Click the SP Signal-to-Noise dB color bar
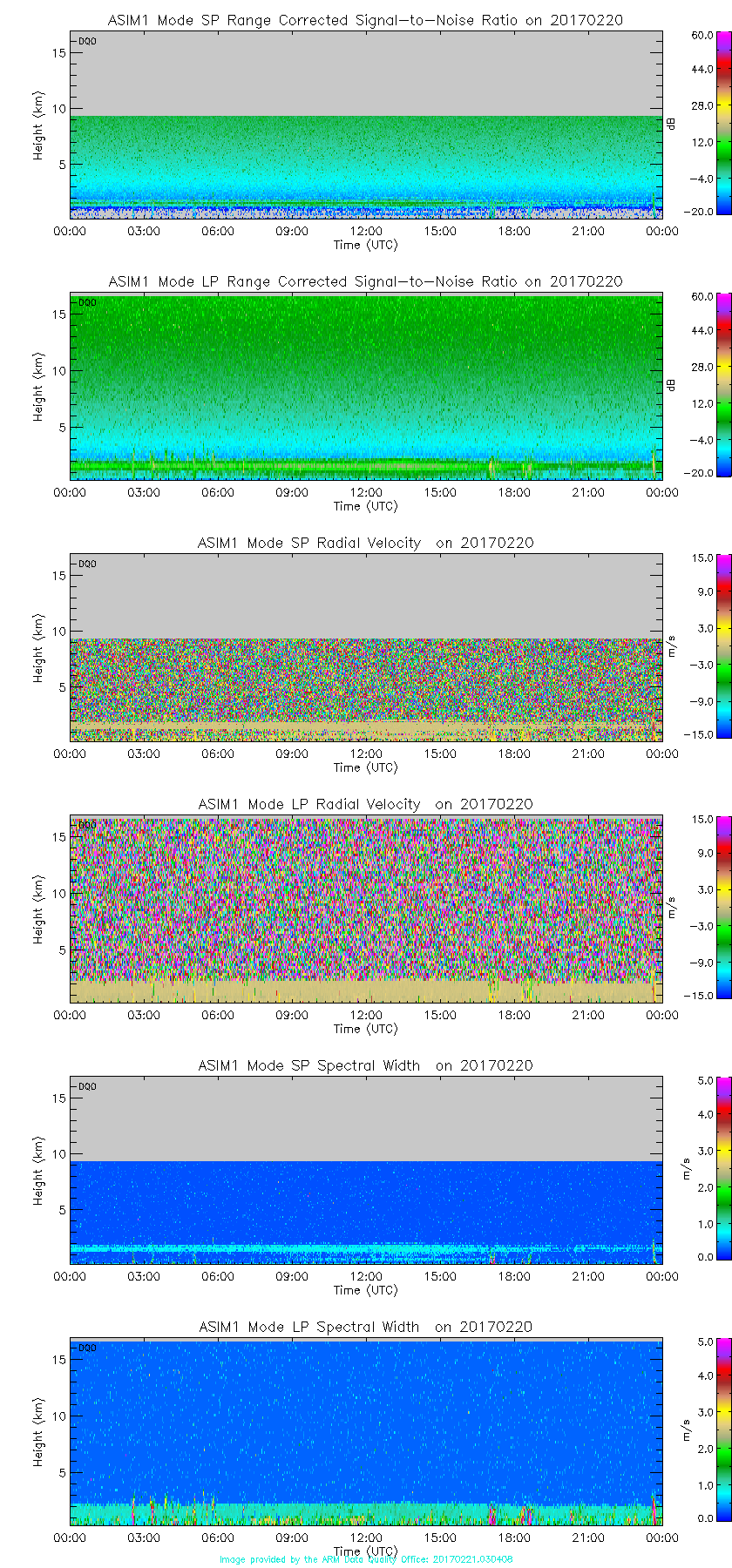This screenshot has height=1568, width=732. pyautogui.click(x=701, y=123)
